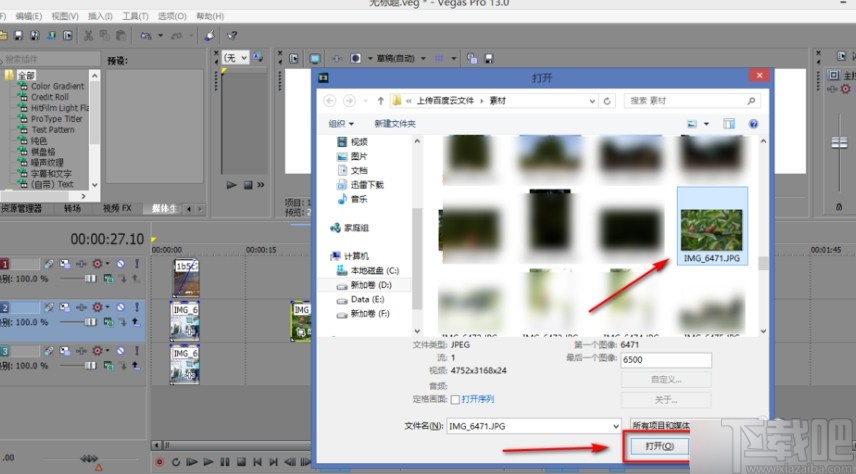Click the automation settings gear on track 3

97,351
